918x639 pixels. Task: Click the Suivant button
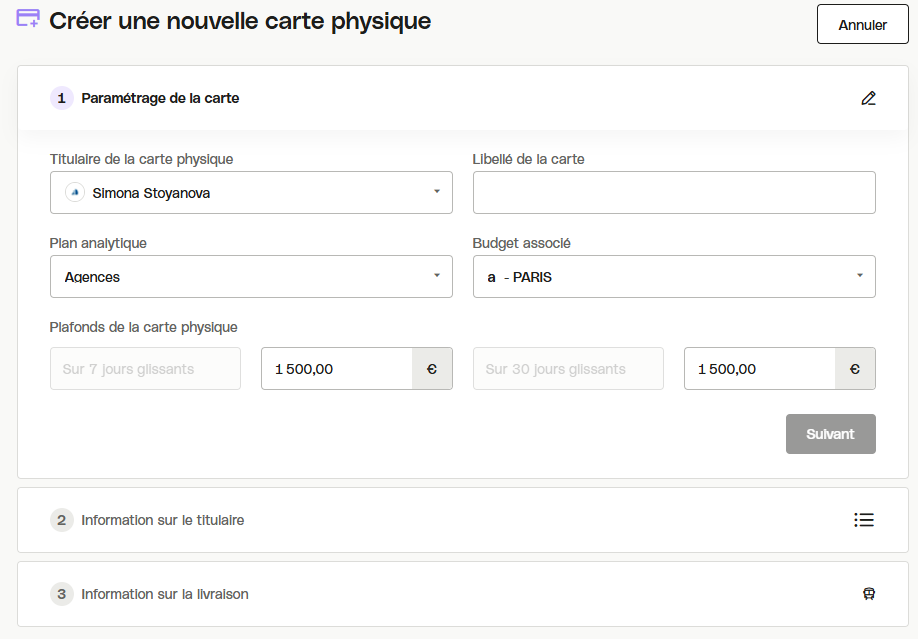(x=830, y=434)
